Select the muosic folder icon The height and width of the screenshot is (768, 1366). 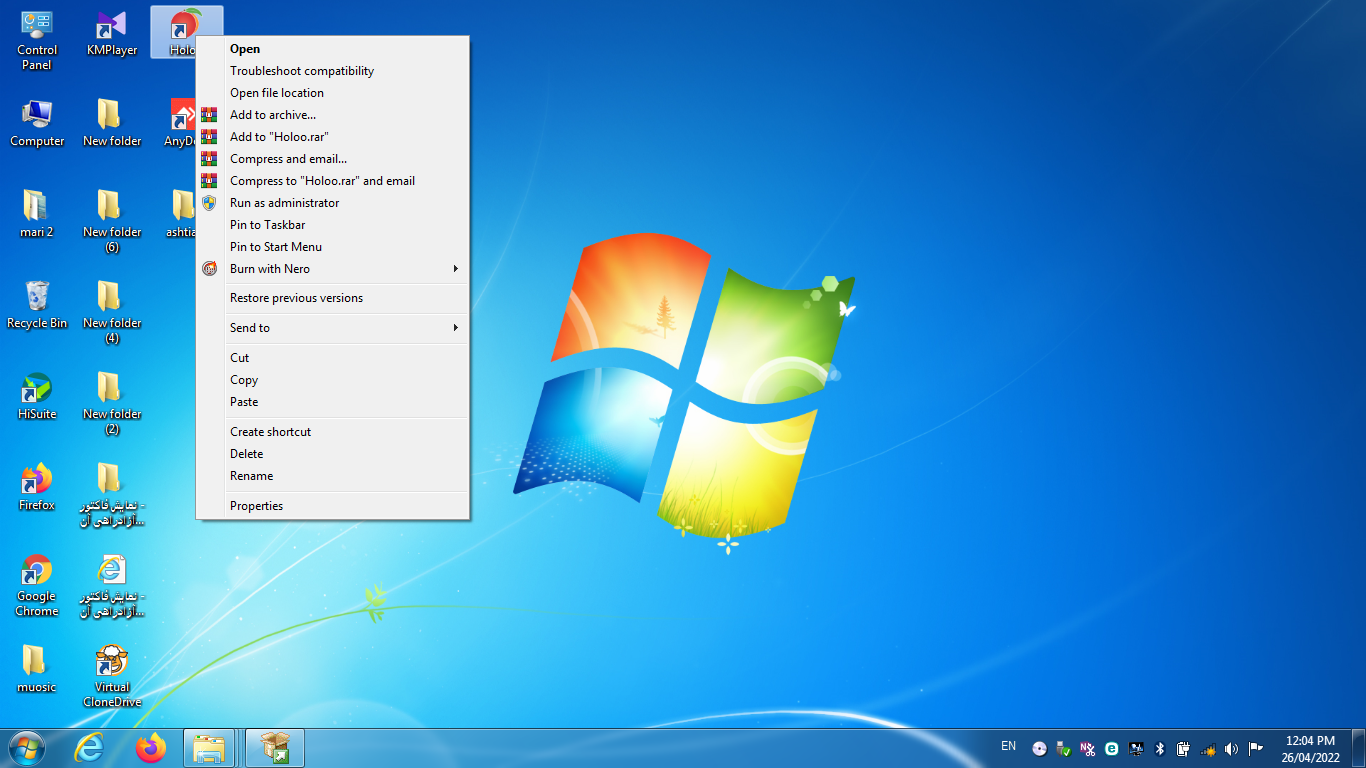tap(37, 669)
